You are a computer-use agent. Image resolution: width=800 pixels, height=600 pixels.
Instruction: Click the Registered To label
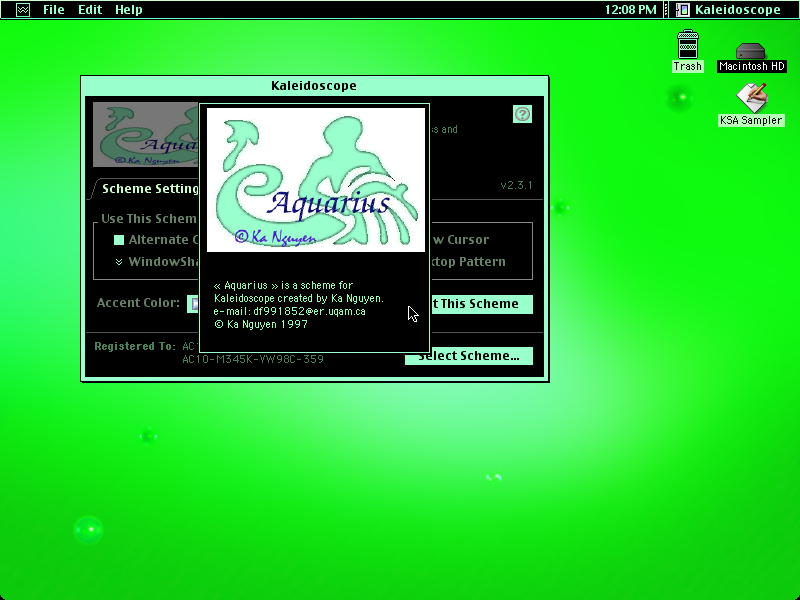click(135, 346)
